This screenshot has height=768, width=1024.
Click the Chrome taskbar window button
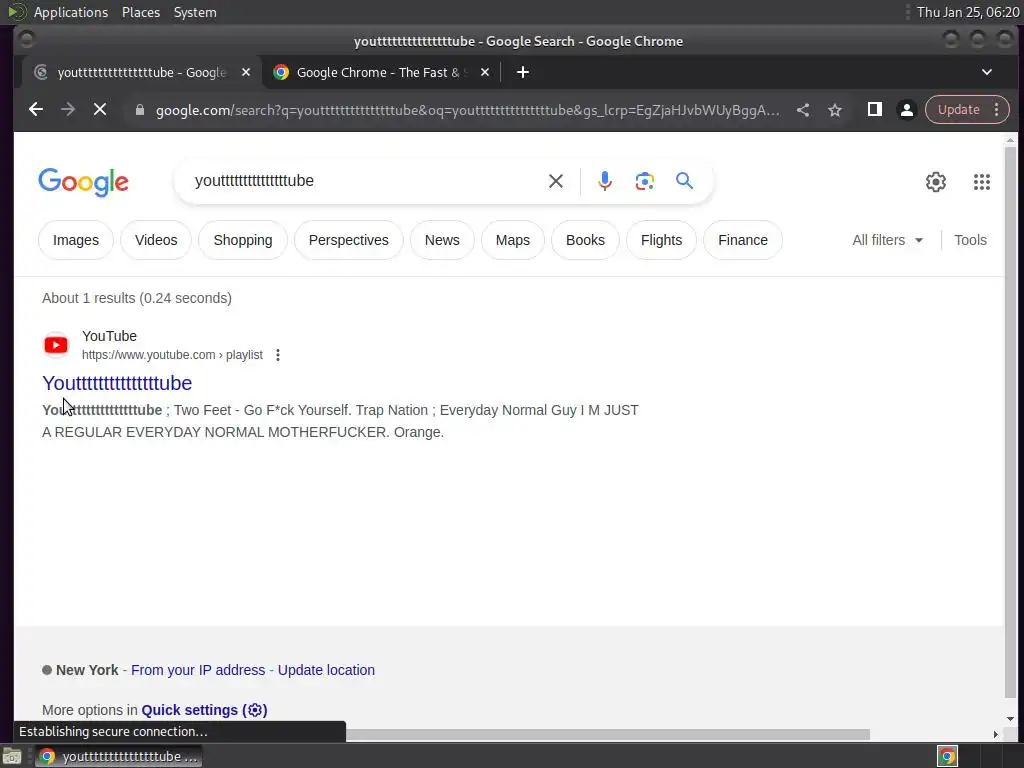point(118,756)
